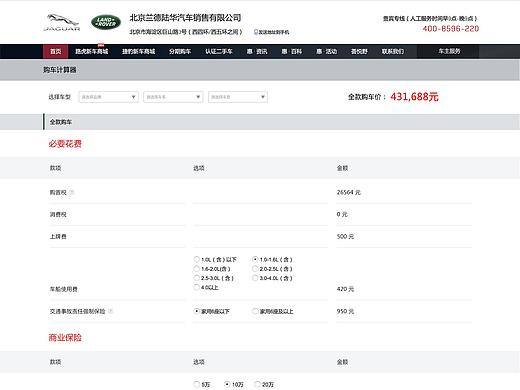Select the 3.0-4.0L(含) displacement option
520x390 pixels.
[255, 278]
